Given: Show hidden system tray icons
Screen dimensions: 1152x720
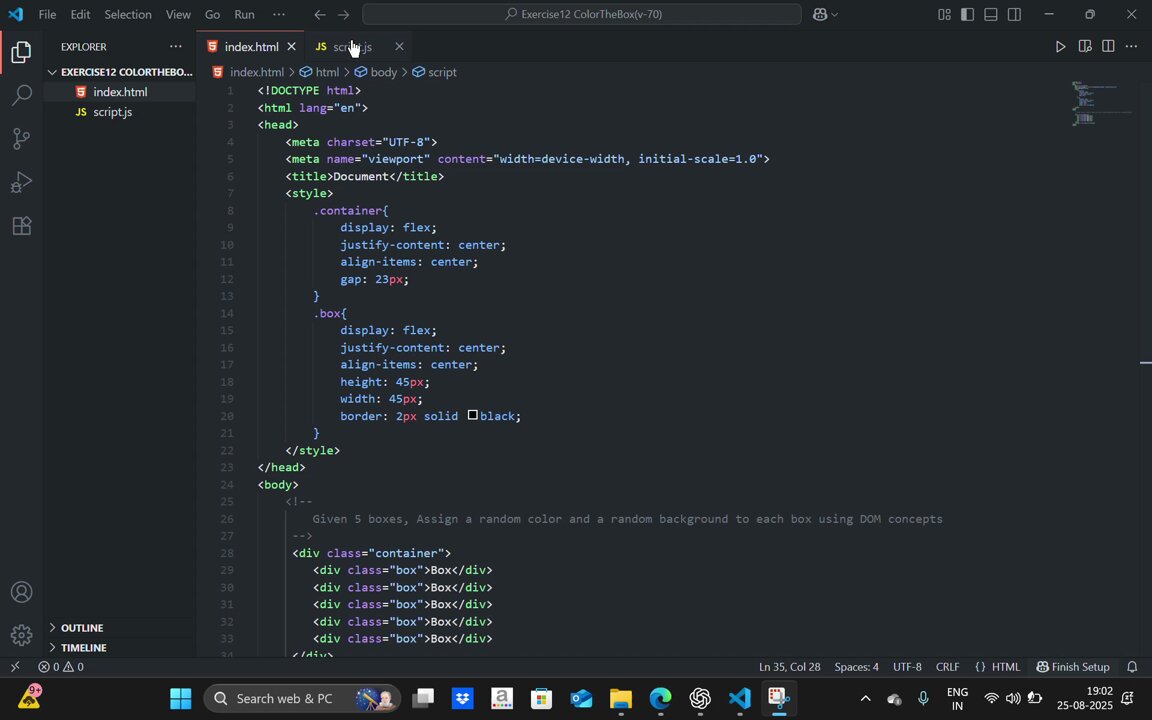Looking at the screenshot, I should click(865, 699).
